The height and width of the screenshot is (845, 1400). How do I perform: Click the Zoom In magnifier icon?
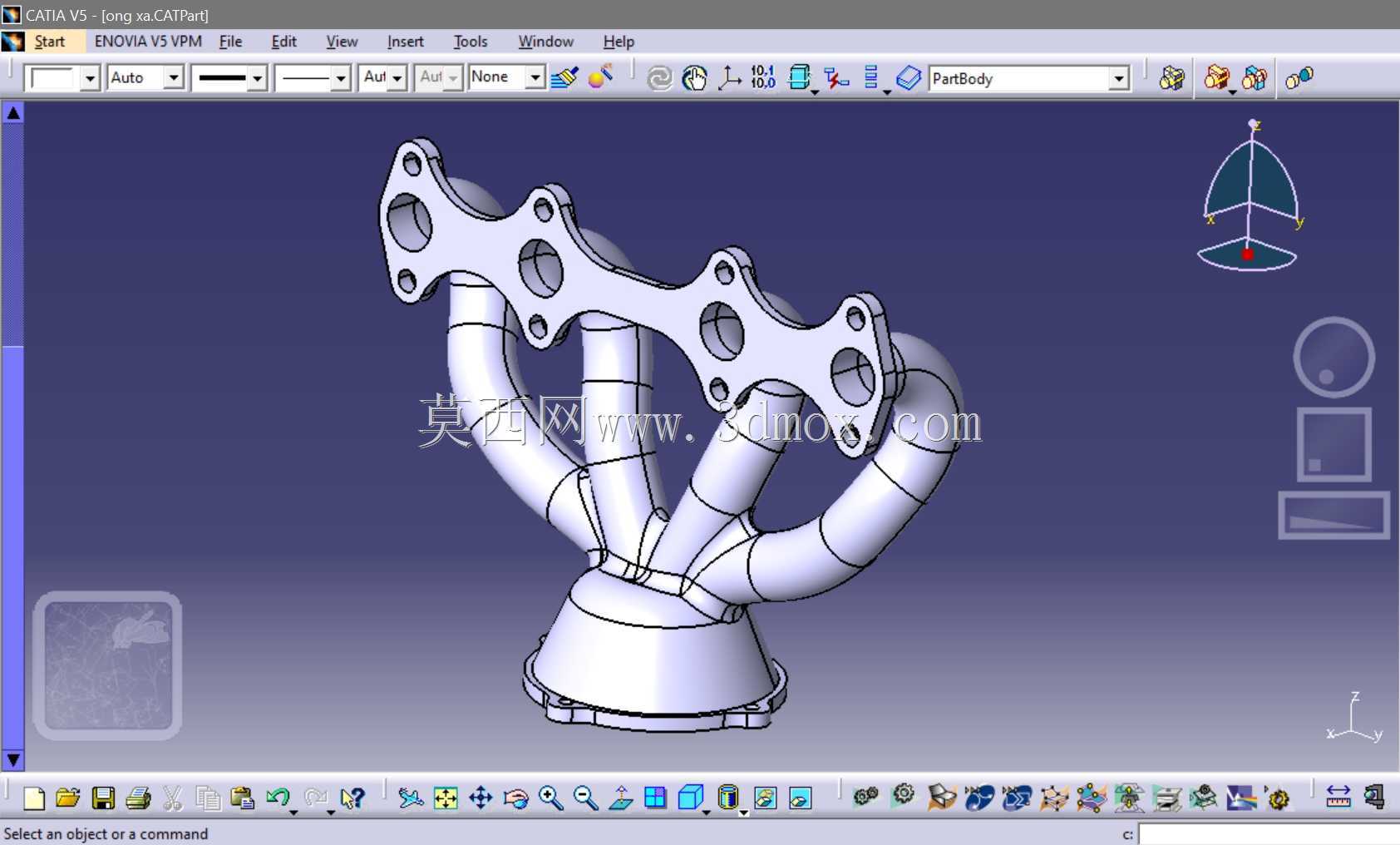point(550,798)
